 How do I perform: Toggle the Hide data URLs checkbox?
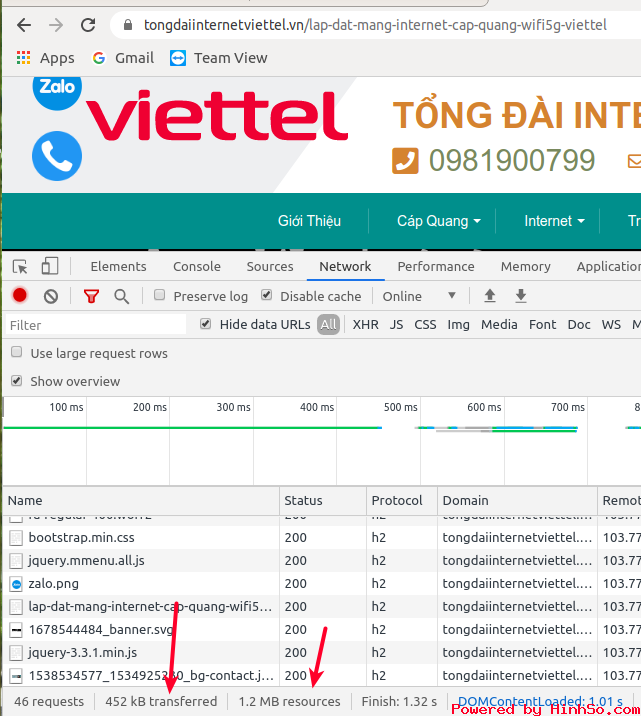coord(205,324)
